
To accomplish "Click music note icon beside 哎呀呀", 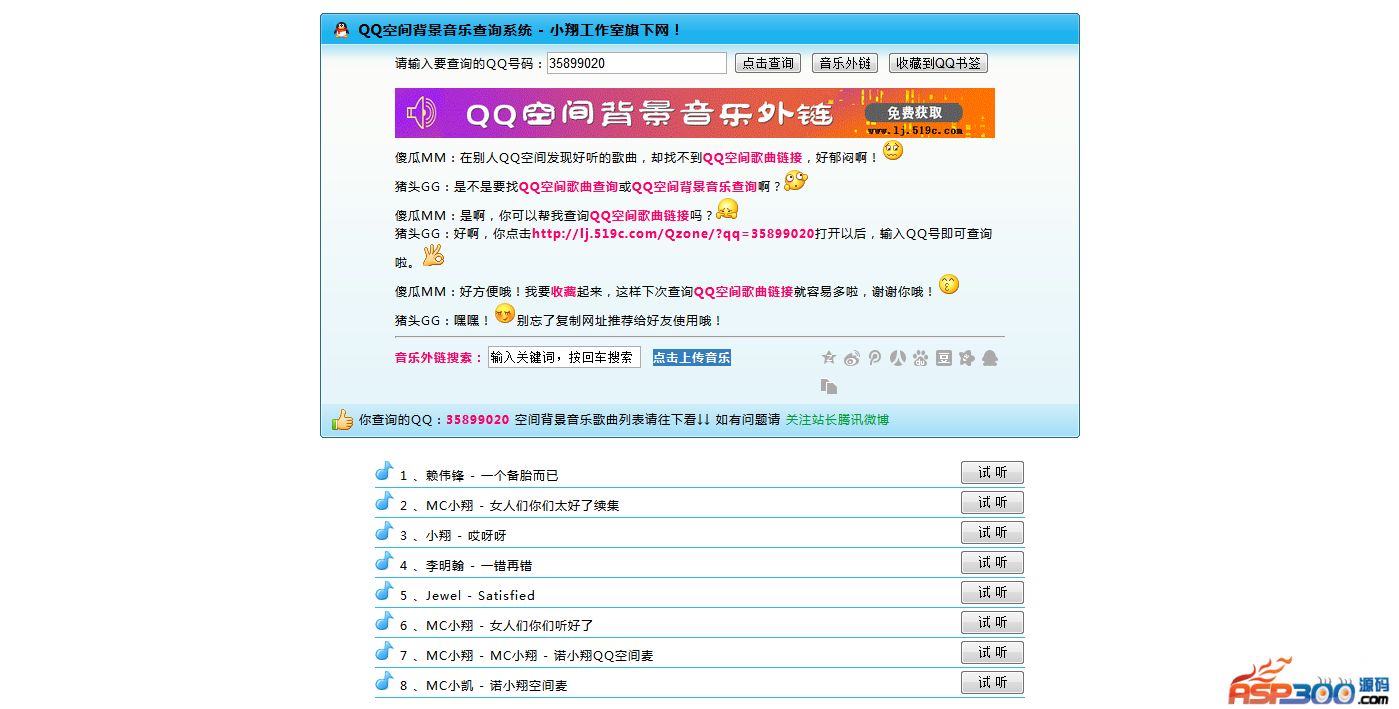I will click(x=384, y=531).
